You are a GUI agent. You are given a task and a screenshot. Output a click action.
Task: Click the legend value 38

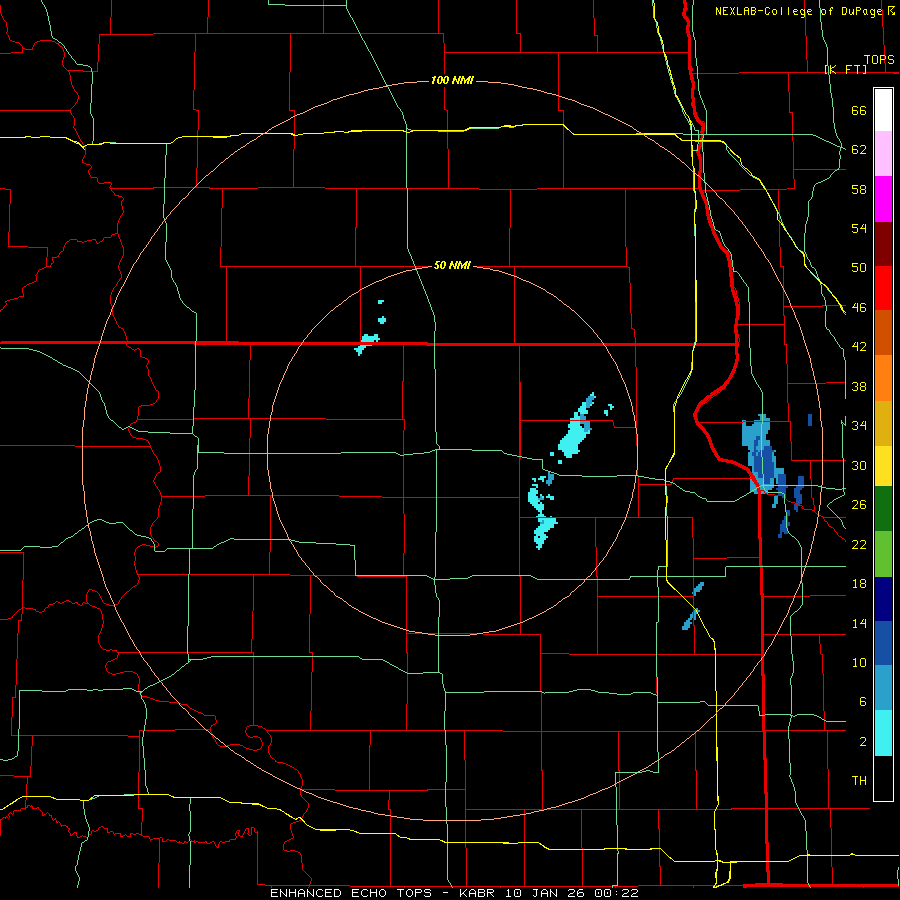pyautogui.click(x=859, y=387)
